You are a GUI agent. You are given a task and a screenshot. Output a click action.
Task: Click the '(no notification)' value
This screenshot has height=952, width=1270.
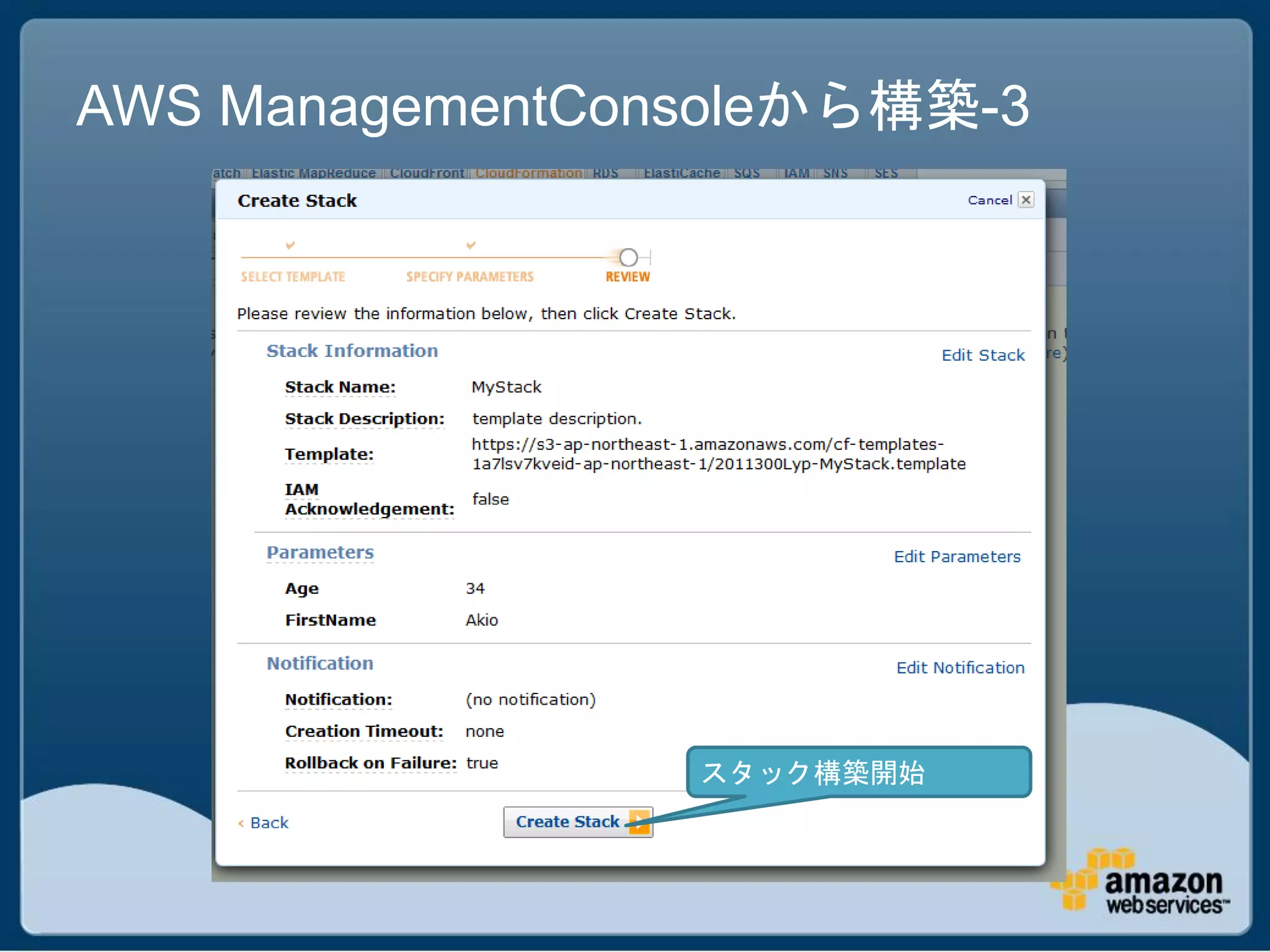coord(530,700)
